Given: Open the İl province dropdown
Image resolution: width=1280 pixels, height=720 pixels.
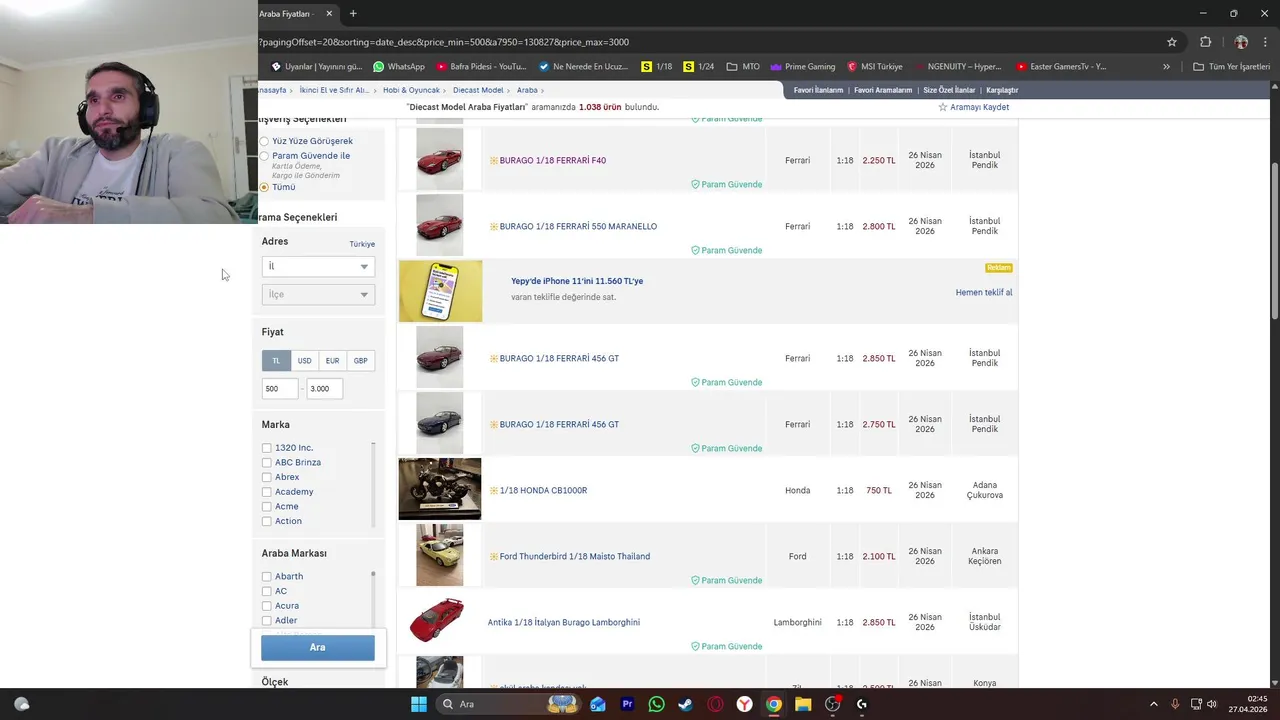Looking at the screenshot, I should tap(318, 266).
